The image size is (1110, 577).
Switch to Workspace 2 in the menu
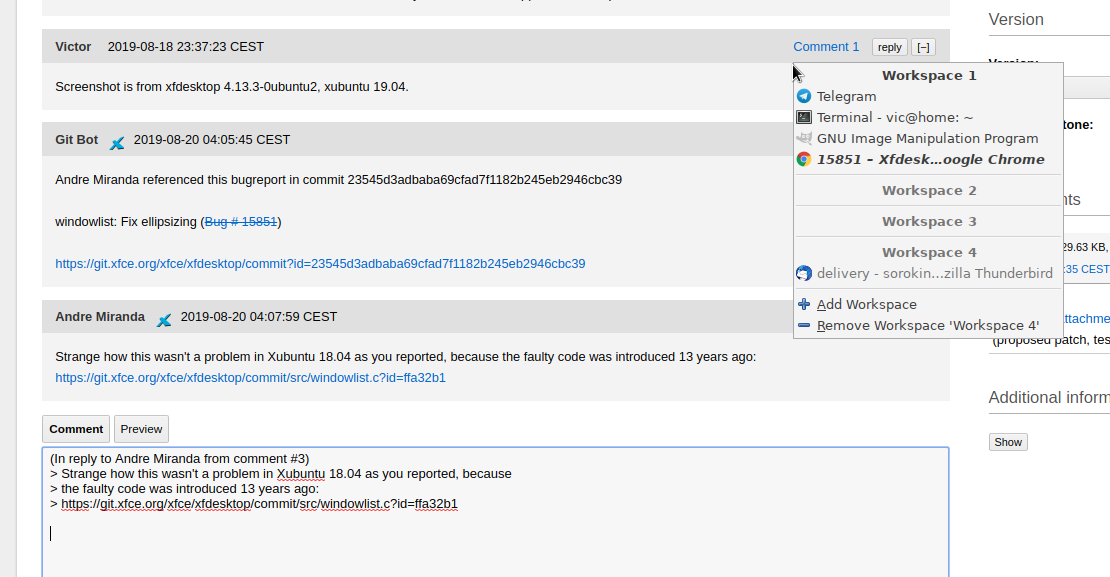pos(929,190)
